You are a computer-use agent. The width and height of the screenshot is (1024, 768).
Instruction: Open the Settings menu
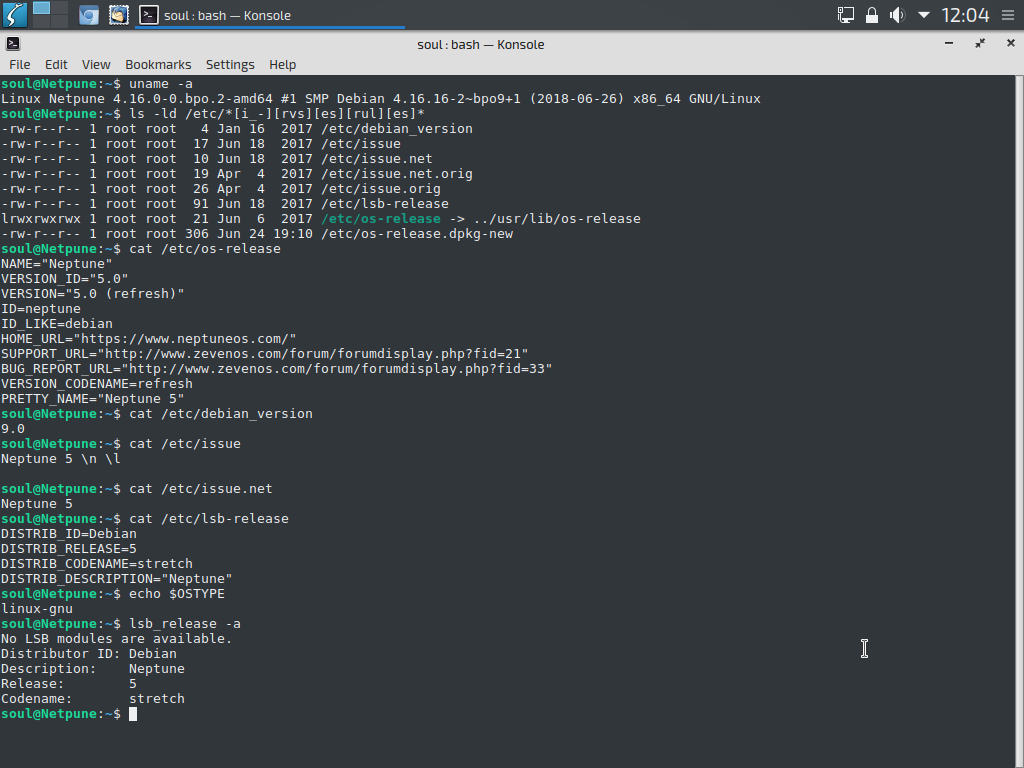pos(230,64)
